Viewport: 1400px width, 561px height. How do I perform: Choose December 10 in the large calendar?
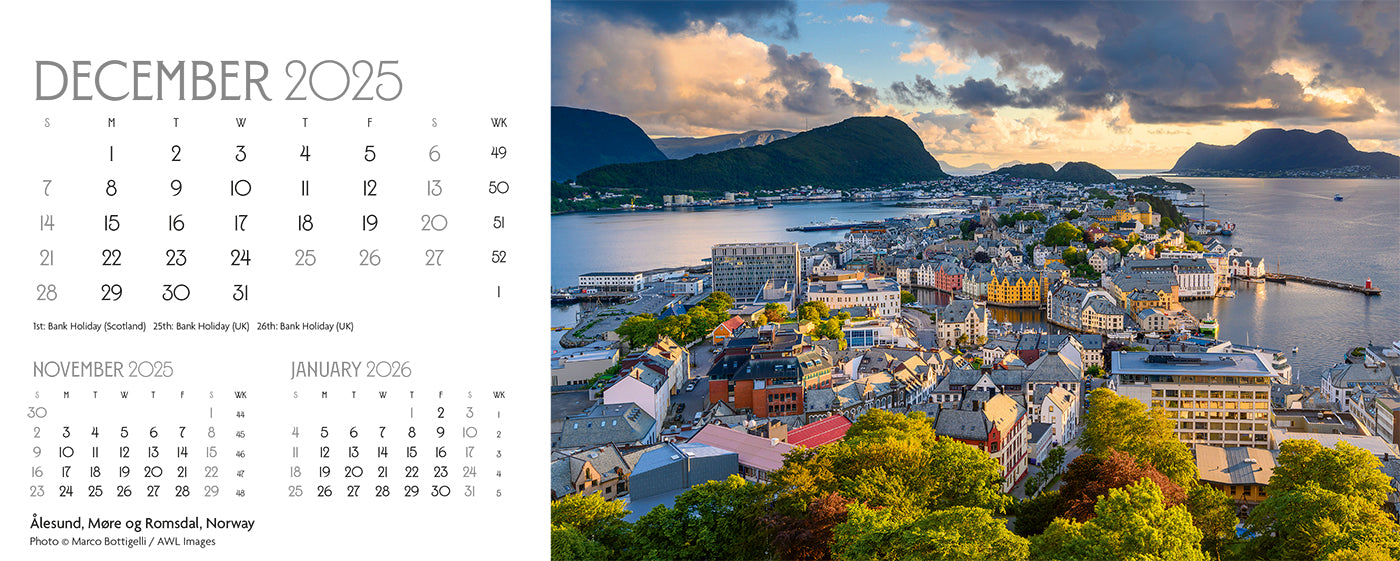point(240,189)
